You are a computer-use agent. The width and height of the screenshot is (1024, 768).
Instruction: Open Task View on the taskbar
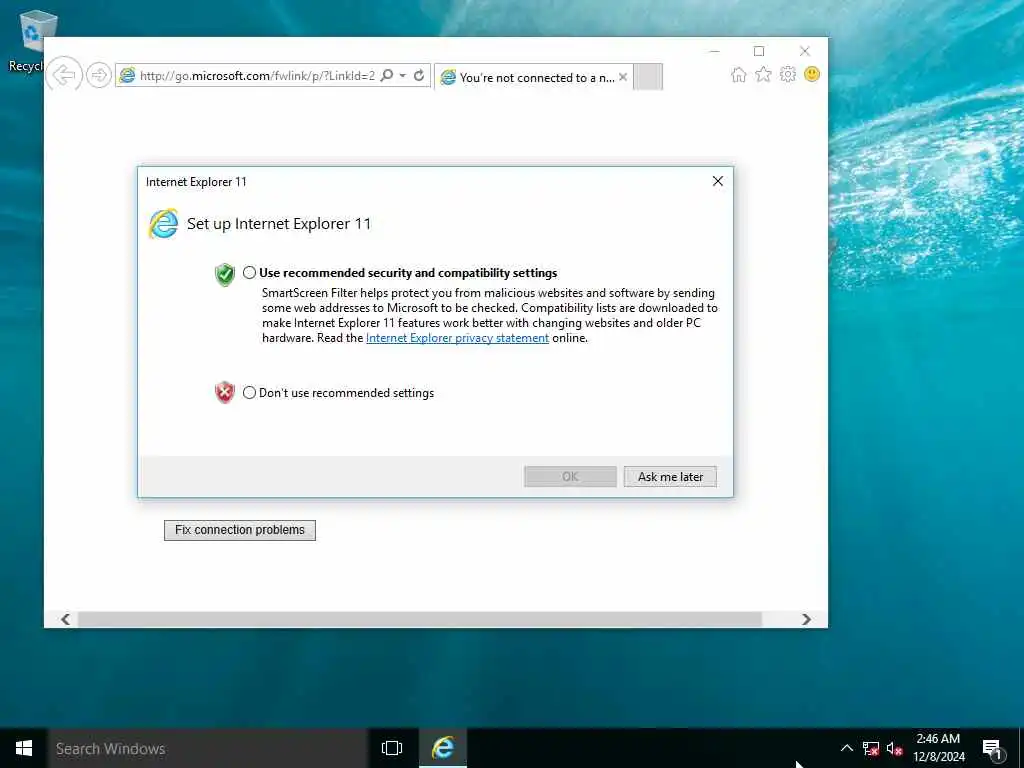392,748
